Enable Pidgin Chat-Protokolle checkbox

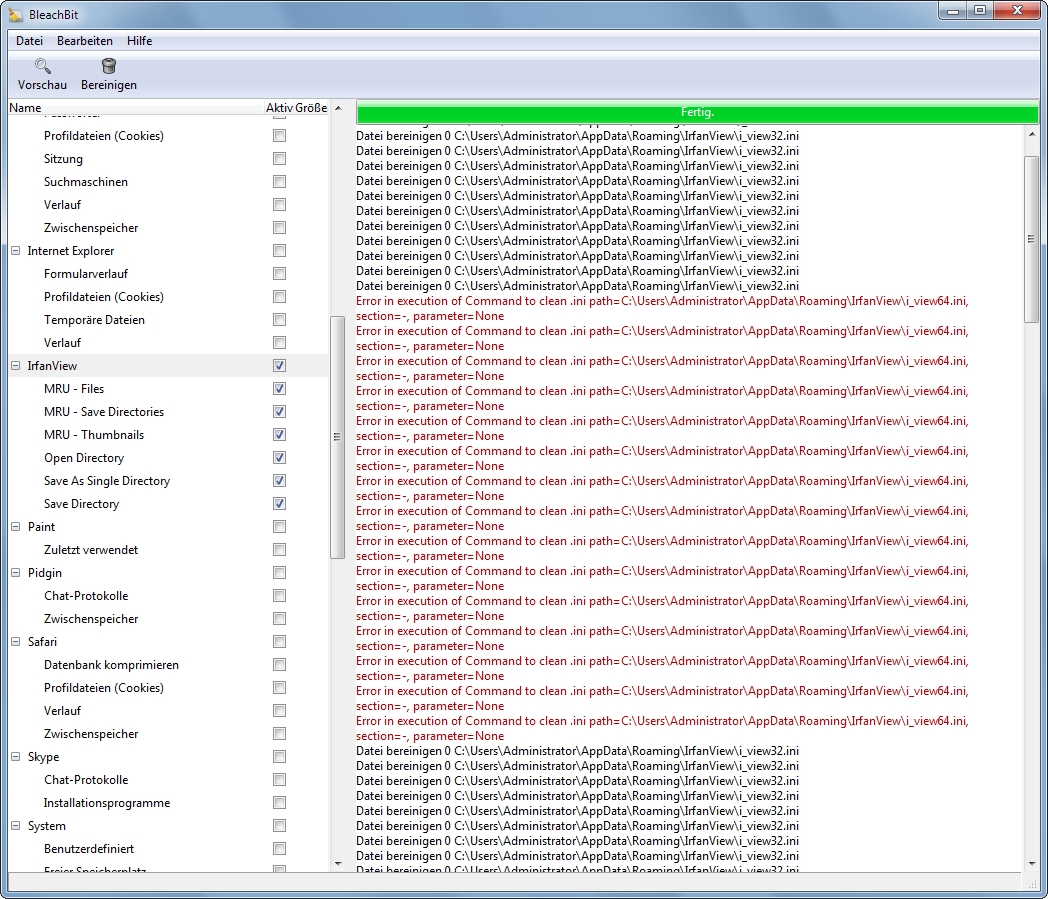pos(279,596)
